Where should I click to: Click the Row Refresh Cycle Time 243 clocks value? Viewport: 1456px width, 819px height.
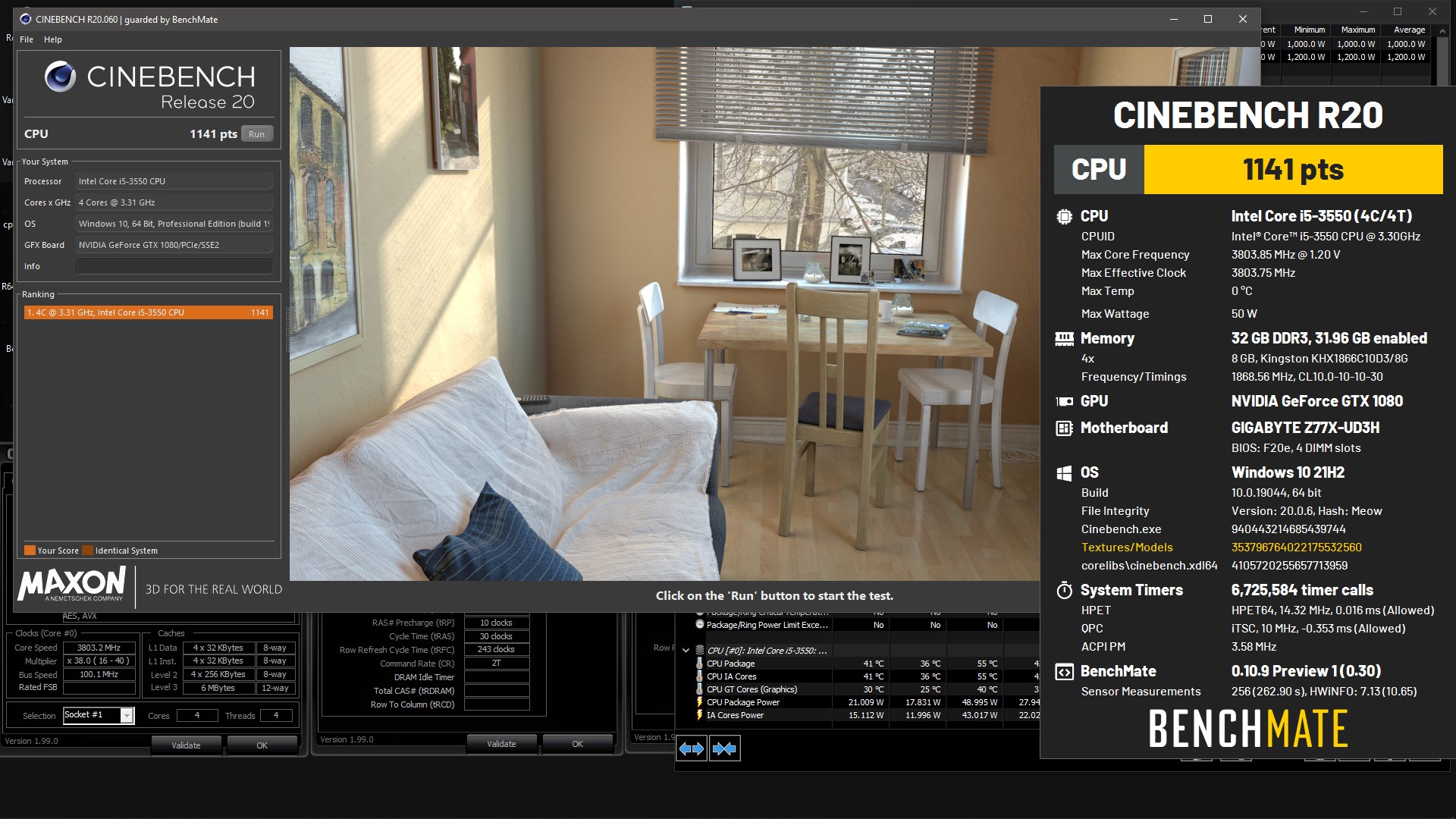(x=496, y=650)
